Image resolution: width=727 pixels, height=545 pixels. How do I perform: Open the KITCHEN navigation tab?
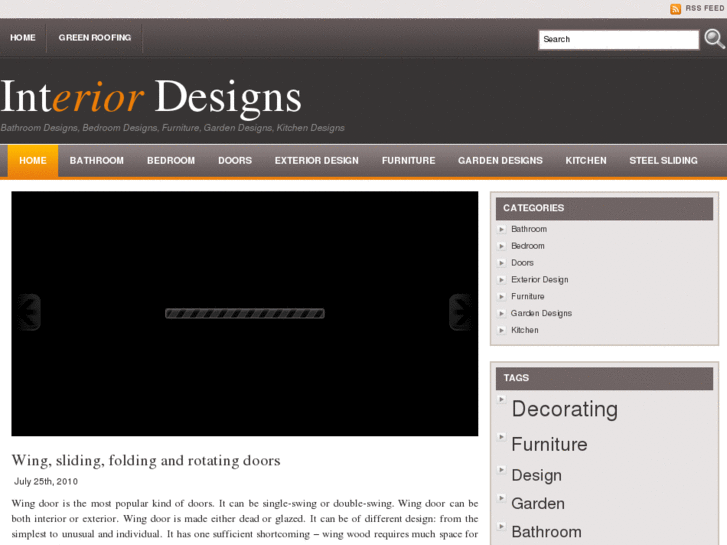[586, 160]
